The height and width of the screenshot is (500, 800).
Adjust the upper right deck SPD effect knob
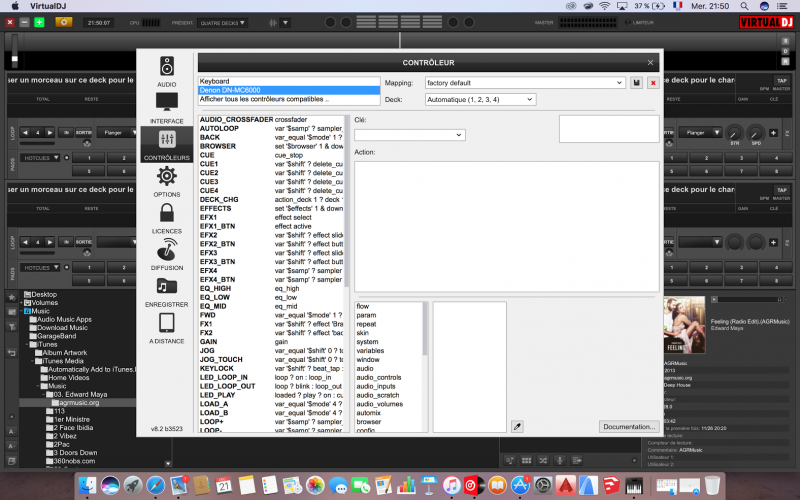click(756, 133)
